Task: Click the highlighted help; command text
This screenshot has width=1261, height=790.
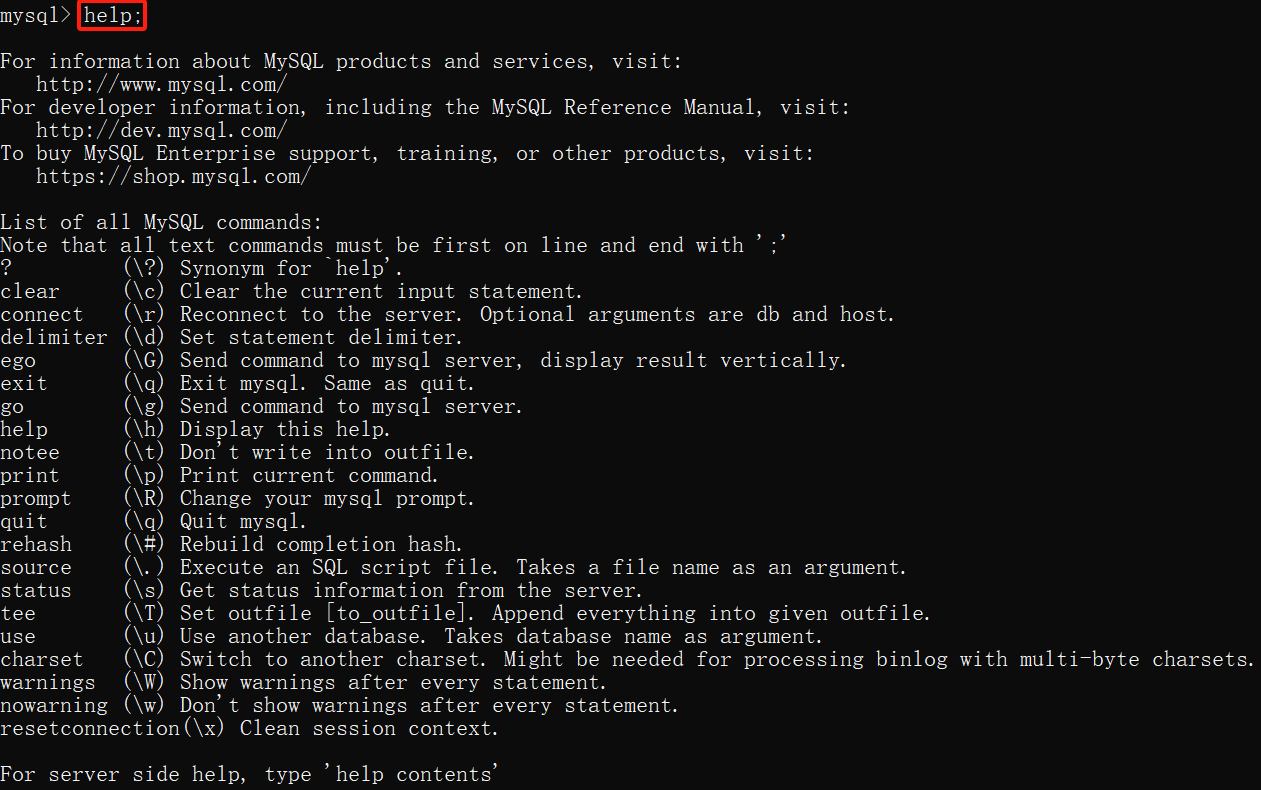Action: [113, 16]
